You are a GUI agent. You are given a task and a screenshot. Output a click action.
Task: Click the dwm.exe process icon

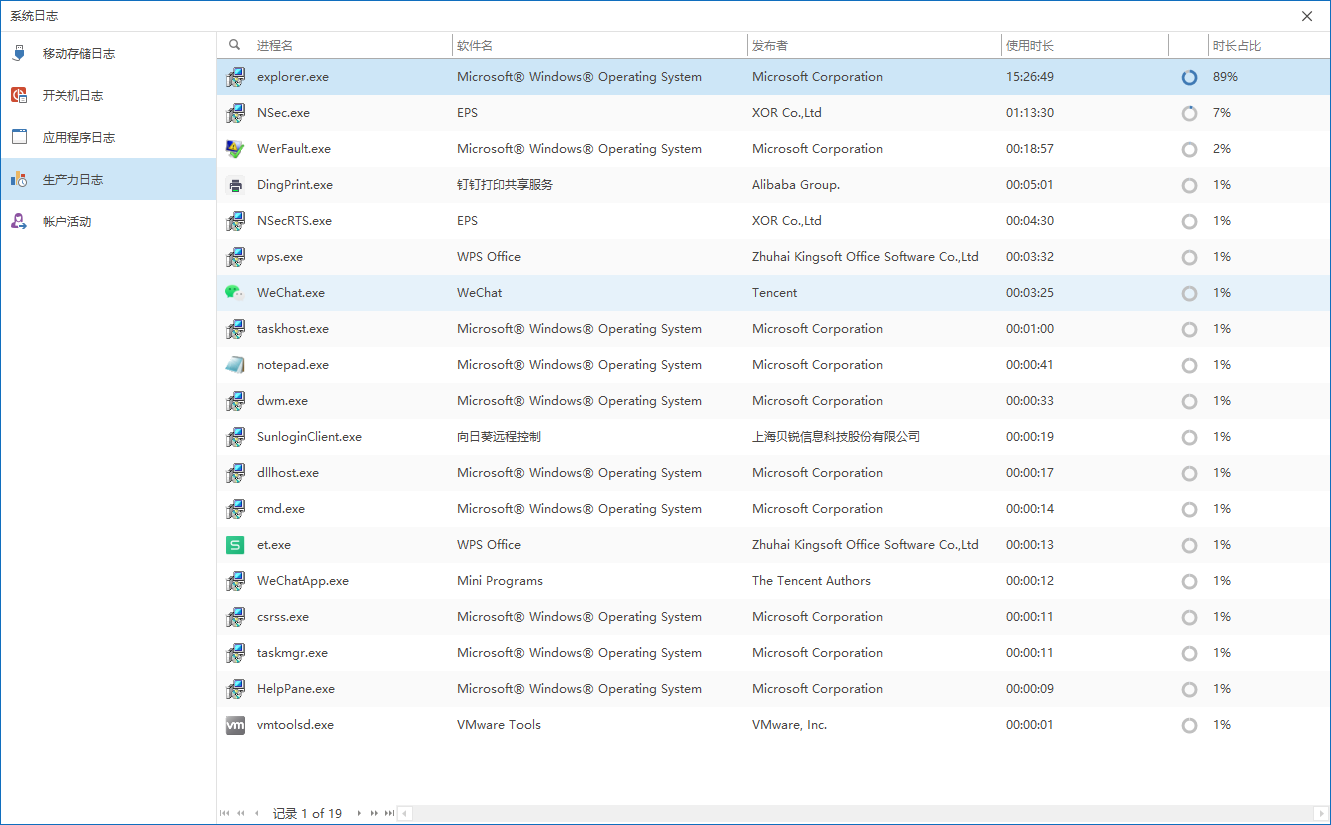(x=235, y=401)
